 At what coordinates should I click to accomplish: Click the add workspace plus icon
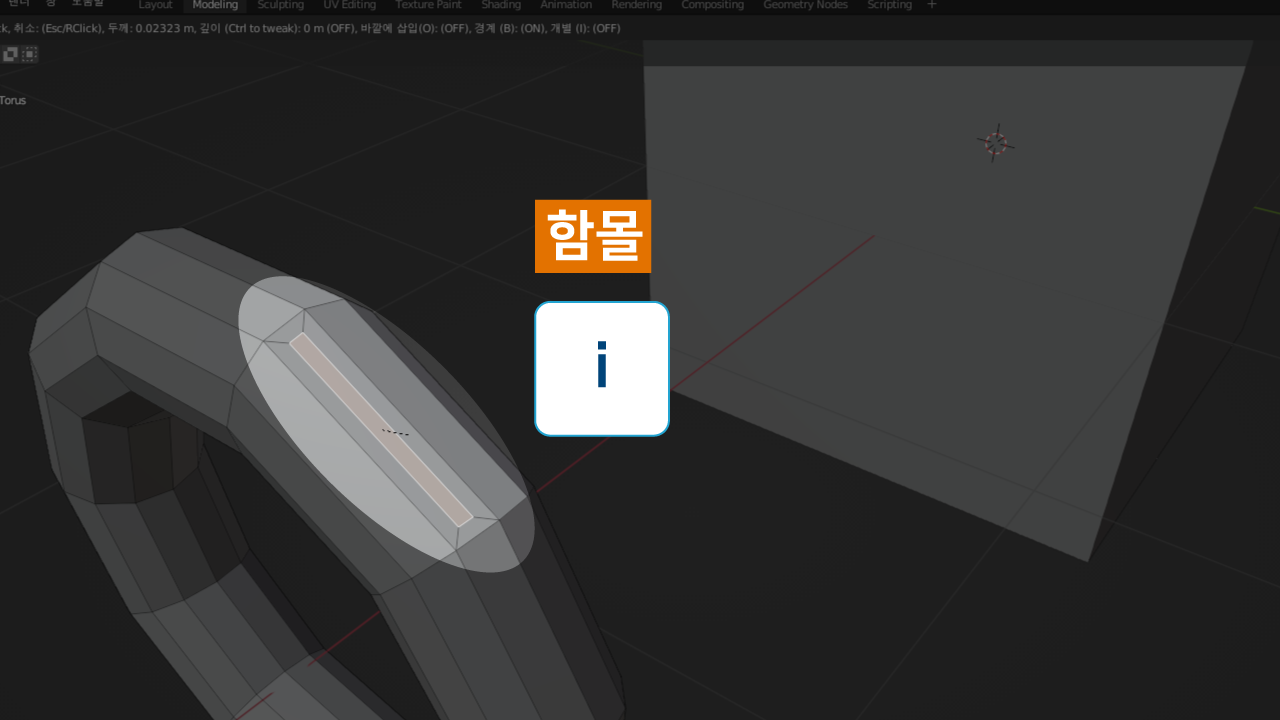(932, 5)
